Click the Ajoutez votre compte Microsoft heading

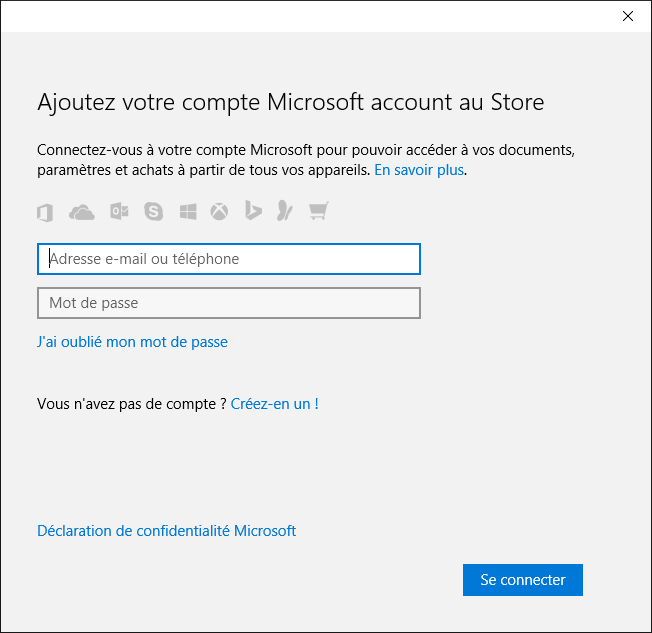tap(291, 102)
